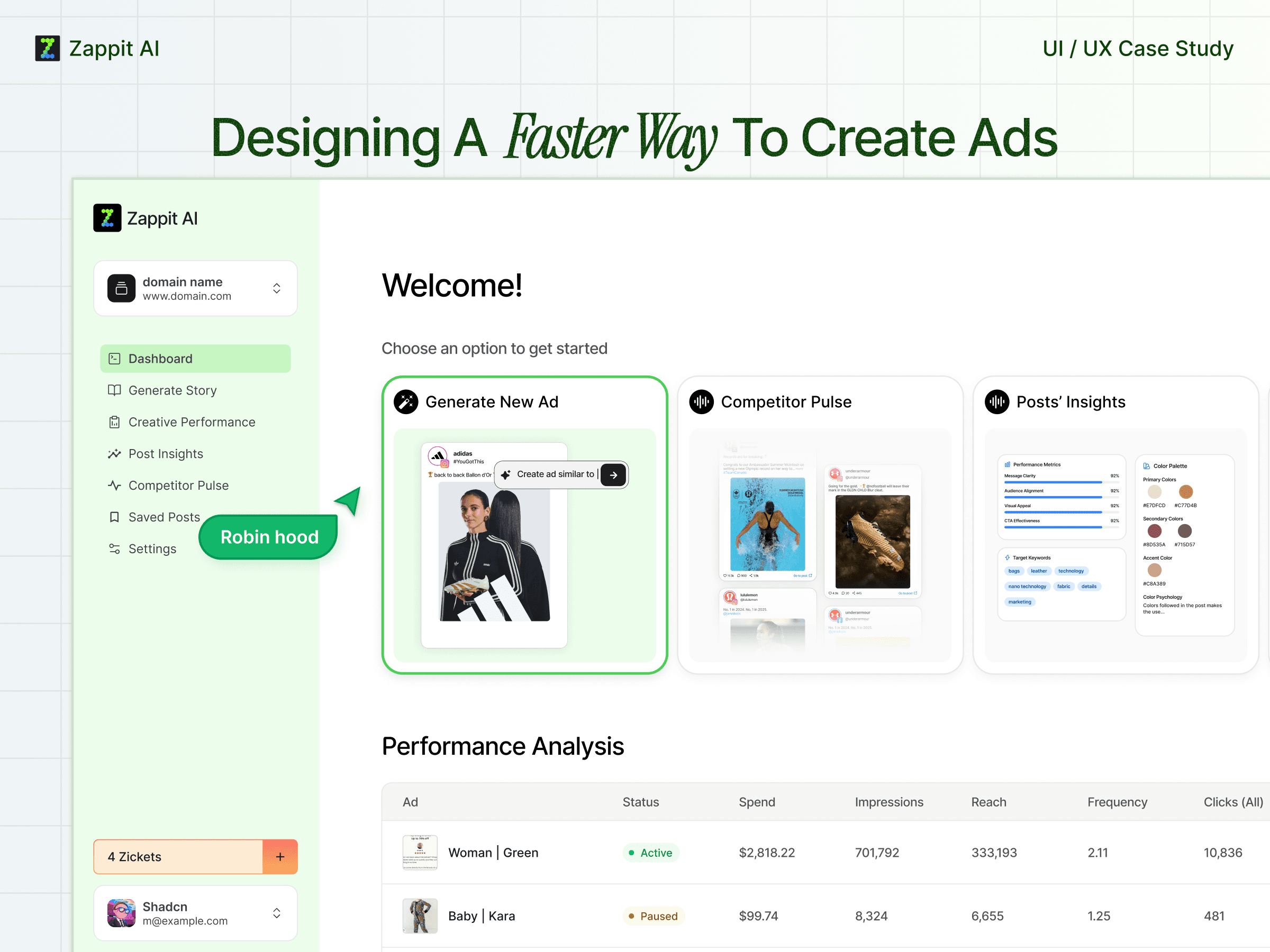Click the Active status badge for Woman | Green
Viewport: 1270px width, 952px height.
coord(650,853)
